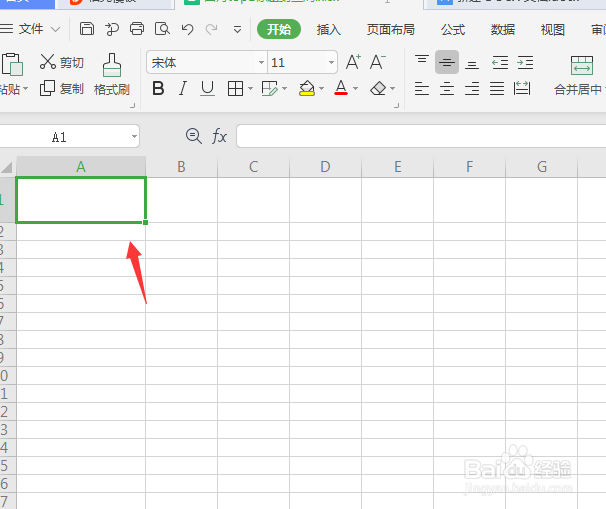Expand the cell style dropdown arrow
The image size is (606, 509).
point(285,89)
